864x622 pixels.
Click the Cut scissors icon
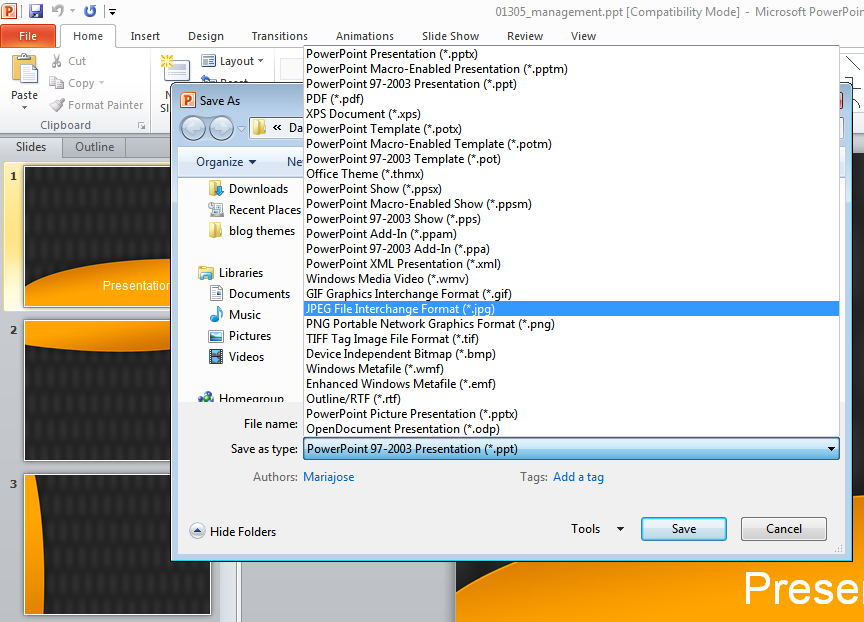point(56,61)
